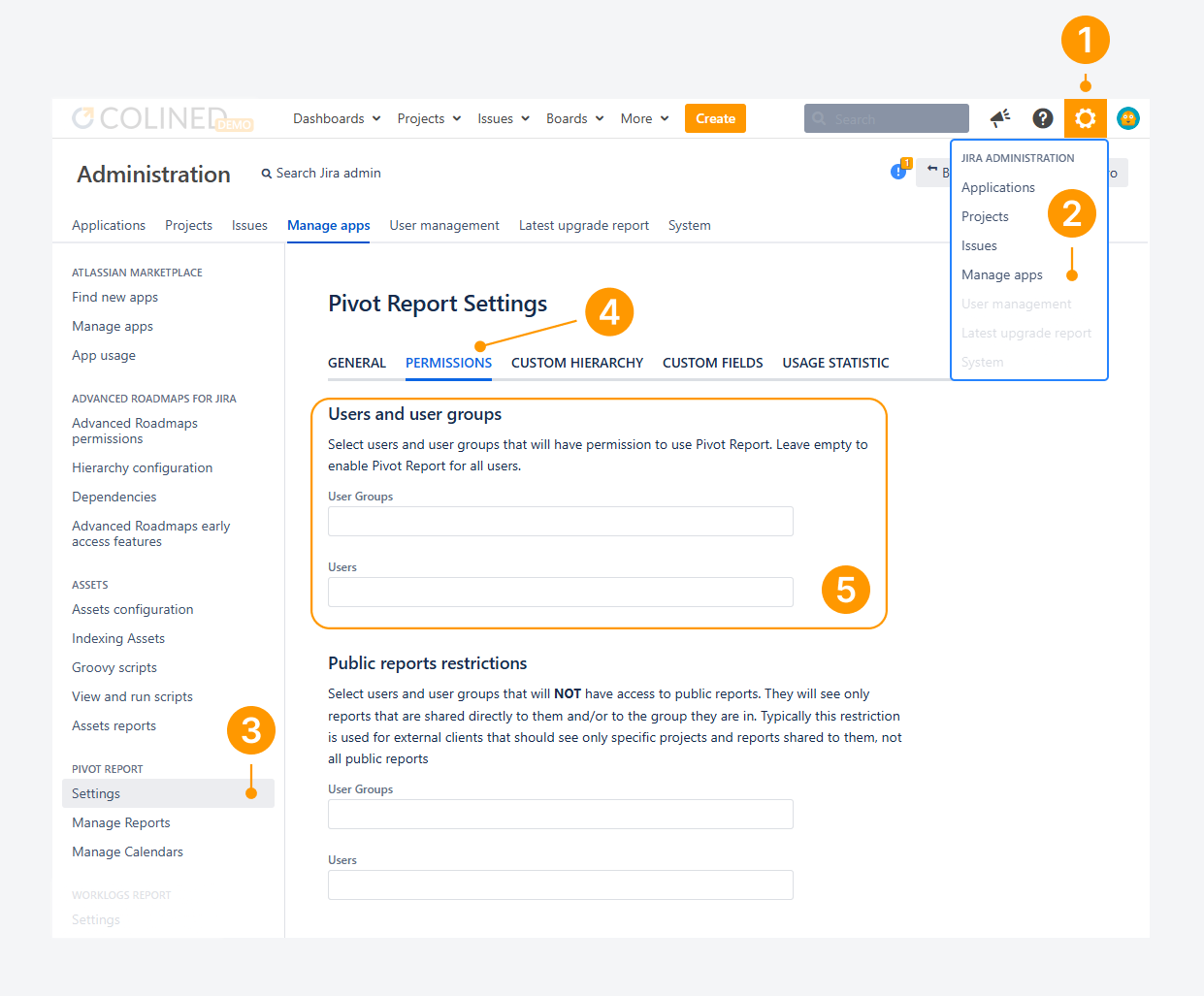Select Applications in Jira Administration menu
The image size is (1204, 996).
click(998, 187)
